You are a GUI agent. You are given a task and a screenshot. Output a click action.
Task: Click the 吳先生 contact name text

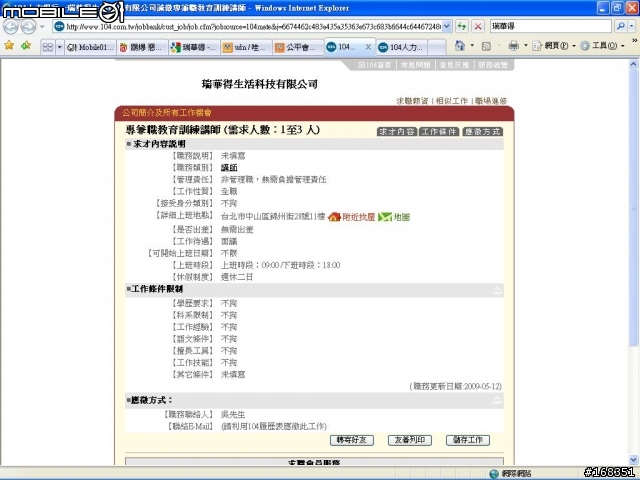[x=233, y=415]
